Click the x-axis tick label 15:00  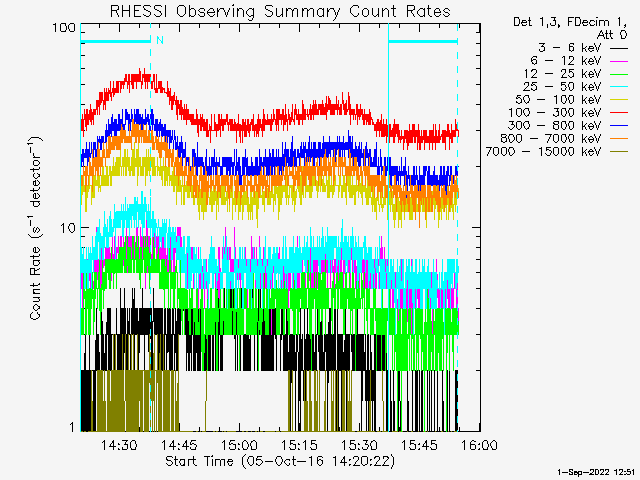tap(239, 445)
